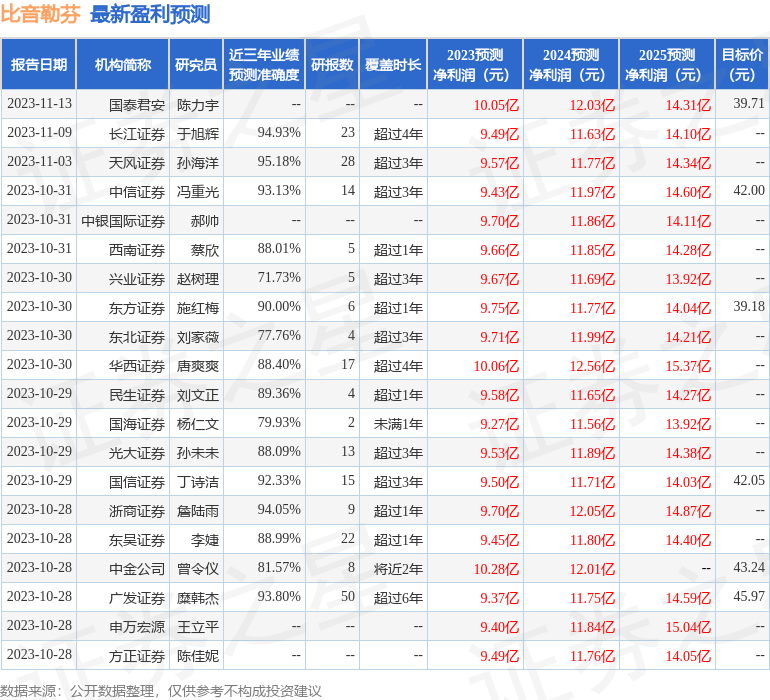Viewport: 770px width, 700px height.
Task: Click accuracy value 88.01%
Action: [279, 249]
